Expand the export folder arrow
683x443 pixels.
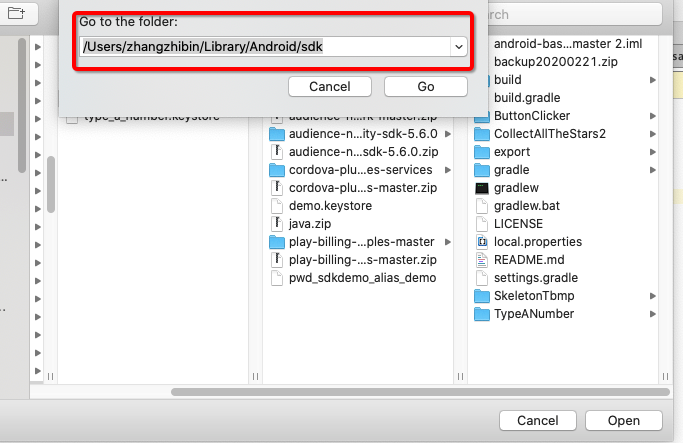coord(653,152)
